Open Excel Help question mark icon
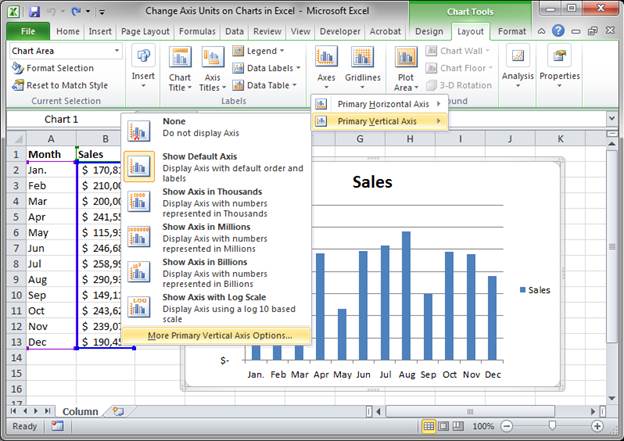 coord(558,31)
